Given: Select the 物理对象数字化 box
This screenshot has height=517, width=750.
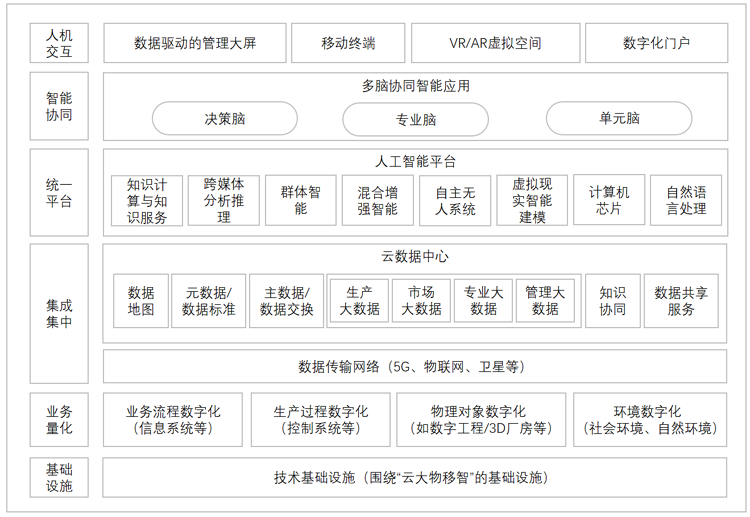Looking at the screenshot, I should pos(481,420).
